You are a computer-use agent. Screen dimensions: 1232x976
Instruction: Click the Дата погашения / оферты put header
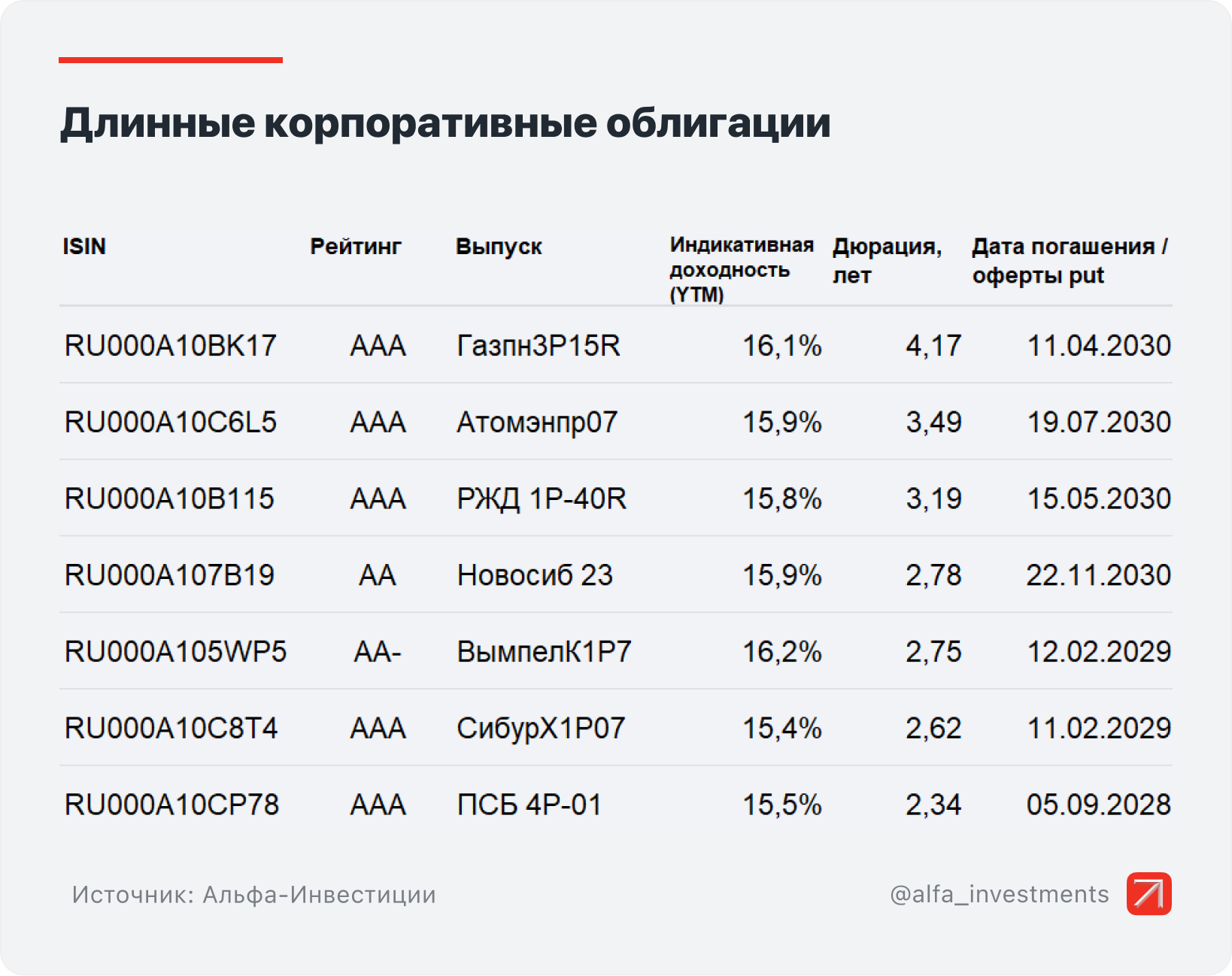(1069, 260)
